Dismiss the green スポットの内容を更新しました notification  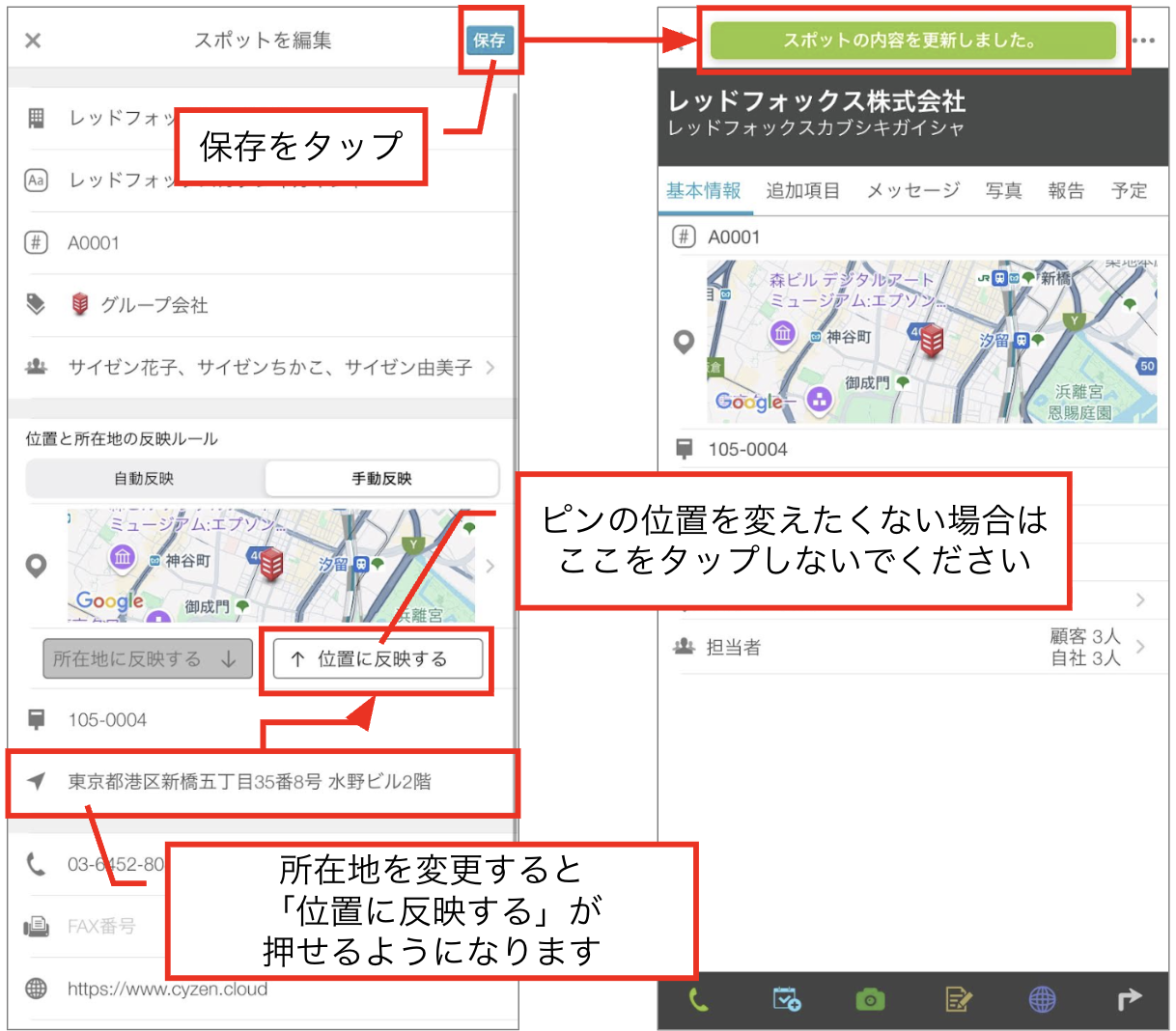(x=912, y=41)
